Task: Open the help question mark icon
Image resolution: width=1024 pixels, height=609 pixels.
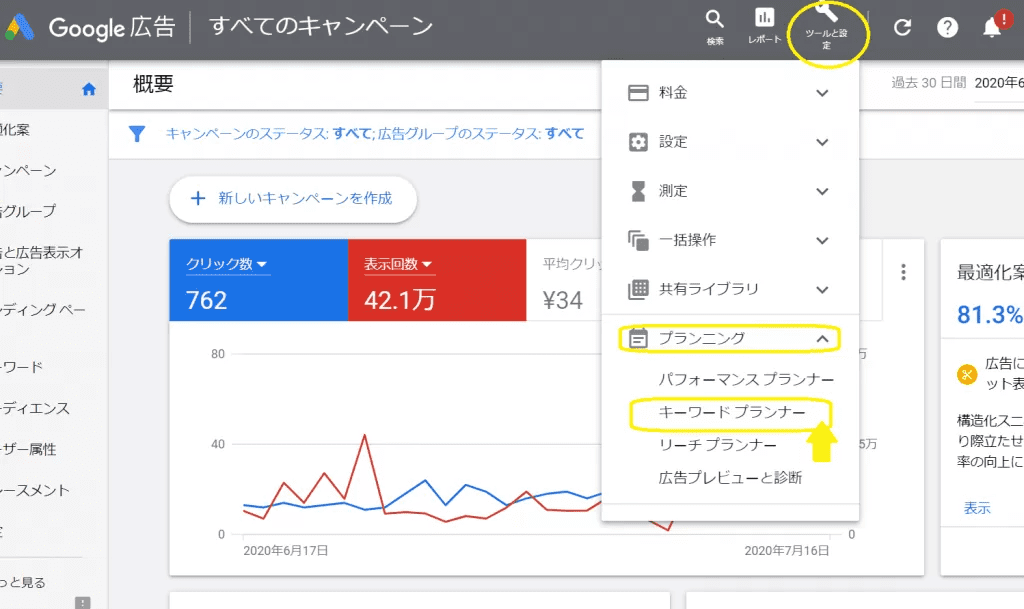Action: point(948,27)
